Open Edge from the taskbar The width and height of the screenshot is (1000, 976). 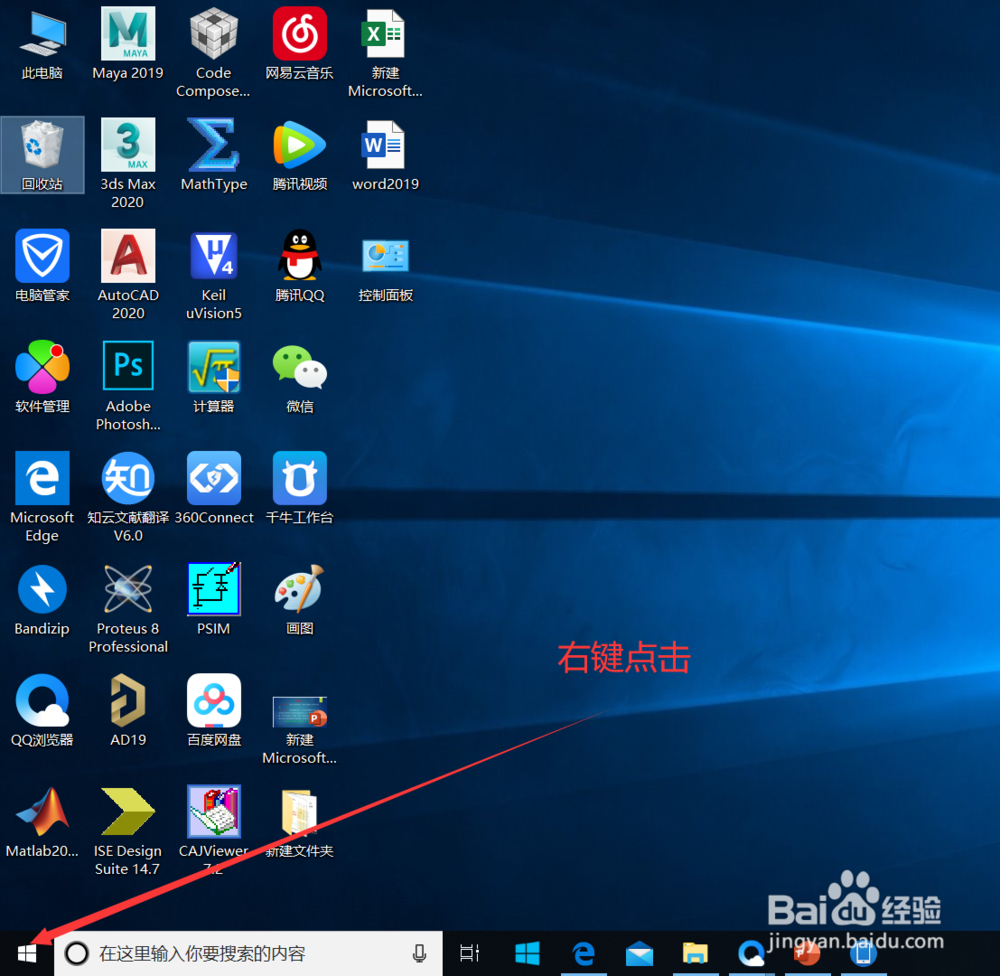583,954
